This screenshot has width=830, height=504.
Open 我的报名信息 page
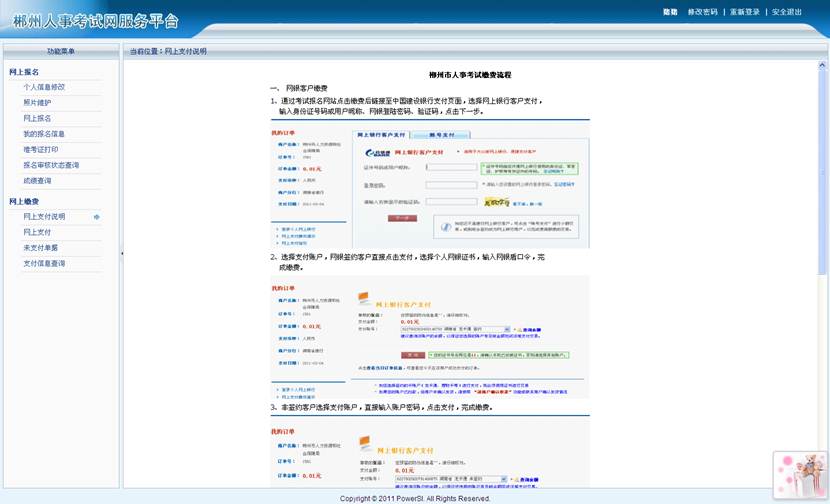click(44, 133)
